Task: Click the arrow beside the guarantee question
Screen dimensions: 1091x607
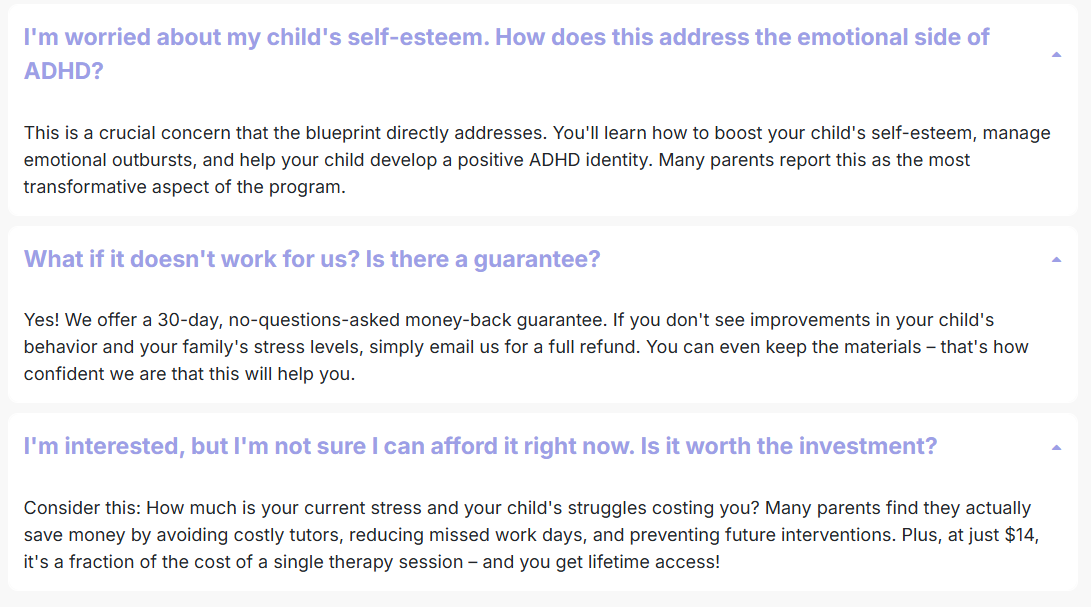Action: click(1056, 260)
